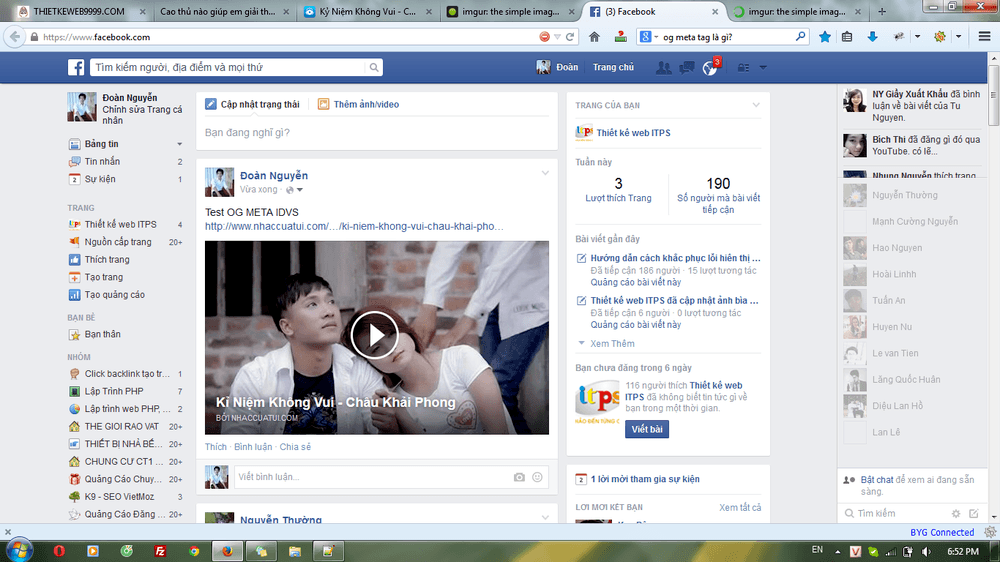Click Bình luận on the post
Viewport: 1000px width, 562px height.
tap(253, 447)
